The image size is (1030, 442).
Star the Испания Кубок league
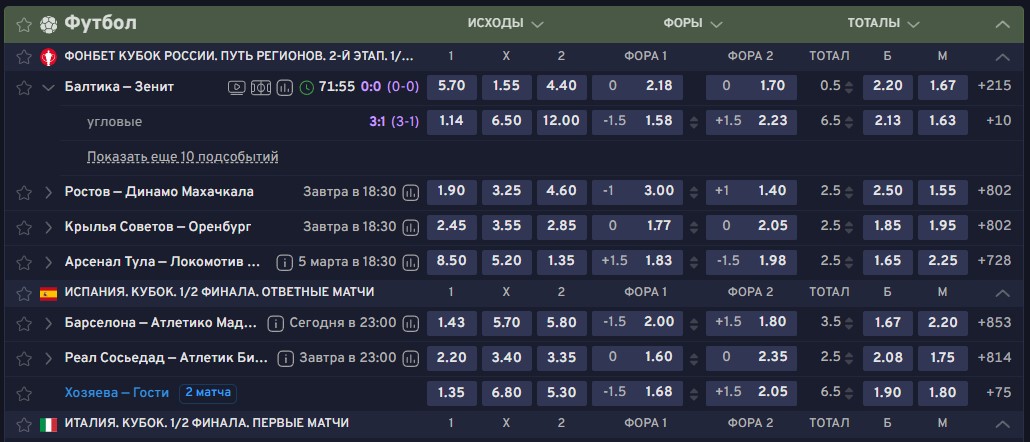(24, 292)
